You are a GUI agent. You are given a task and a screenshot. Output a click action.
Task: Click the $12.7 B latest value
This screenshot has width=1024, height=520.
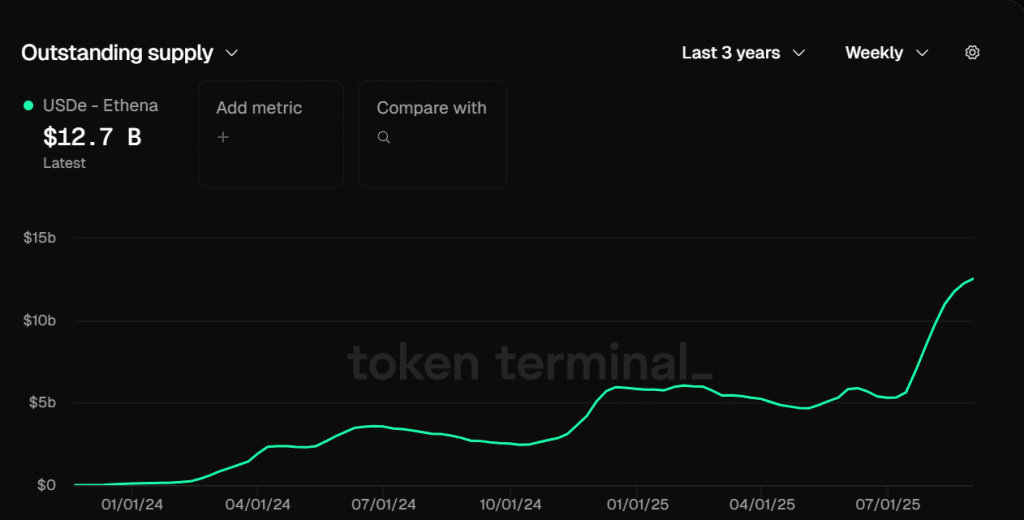click(x=92, y=137)
